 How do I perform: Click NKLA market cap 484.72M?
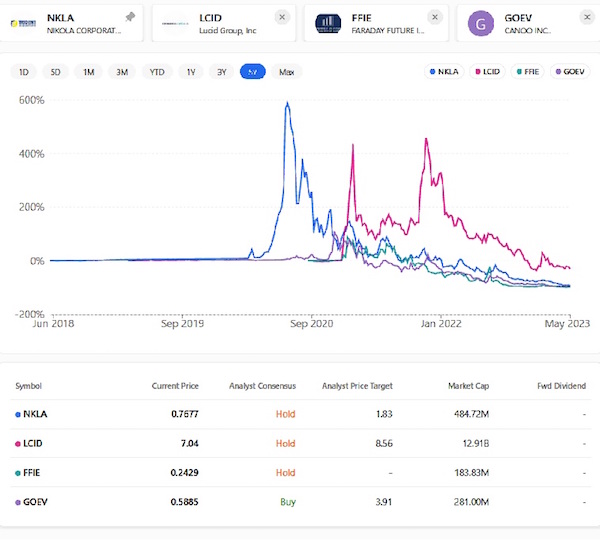pyautogui.click(x=471, y=414)
